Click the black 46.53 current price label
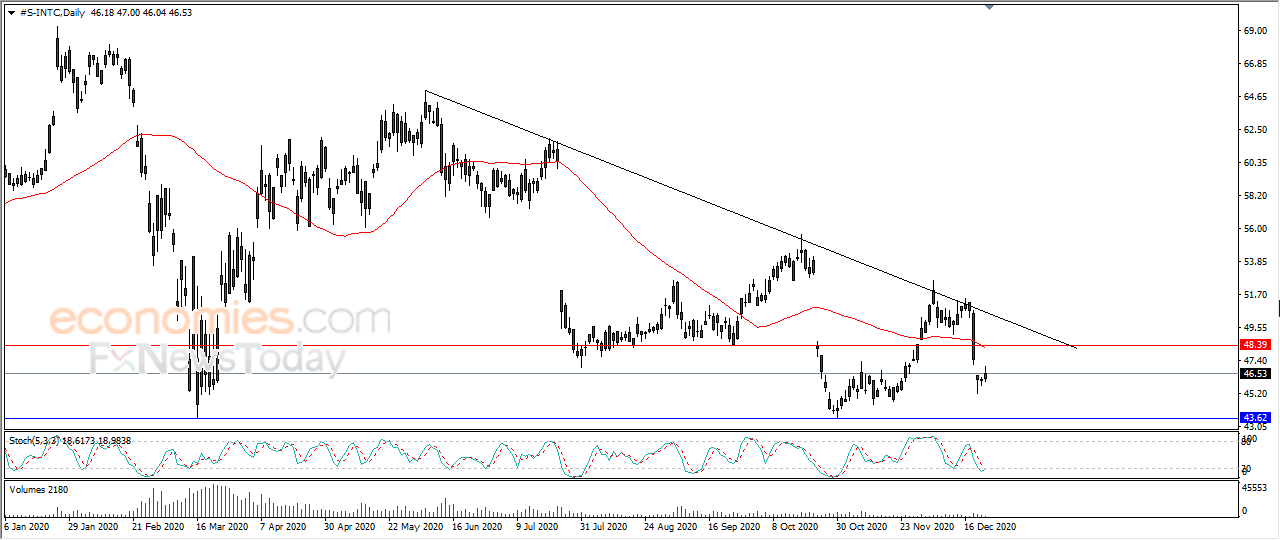The width and height of the screenshot is (1280, 540). [1255, 373]
